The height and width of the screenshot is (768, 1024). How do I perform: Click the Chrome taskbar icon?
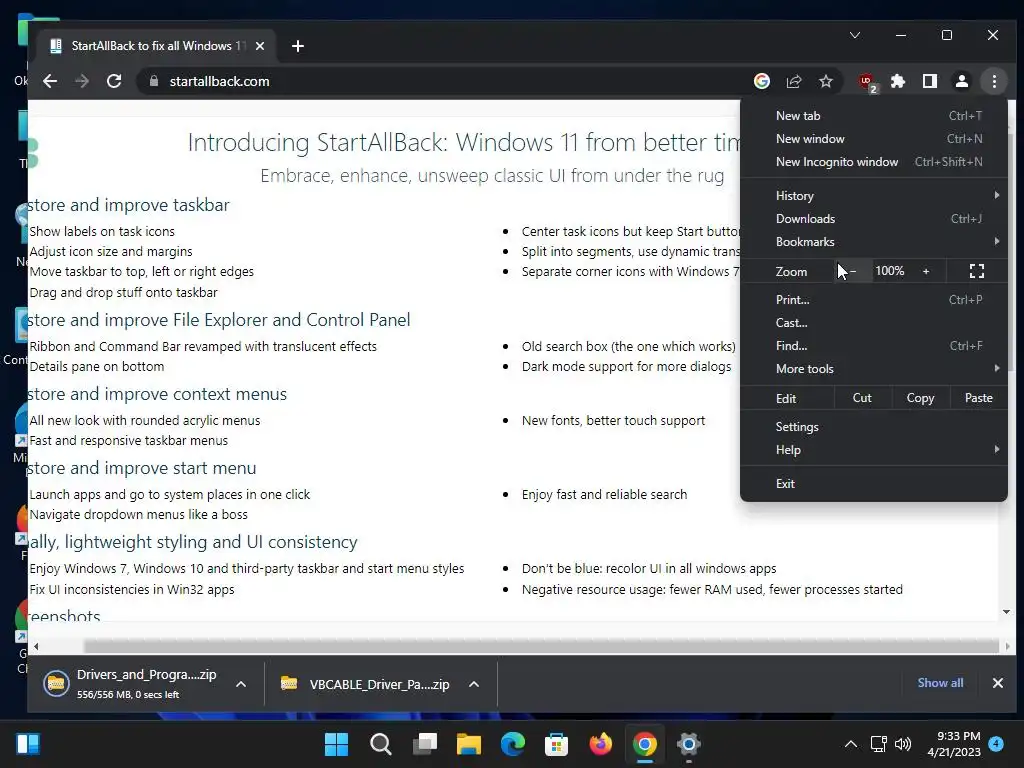tap(645, 744)
